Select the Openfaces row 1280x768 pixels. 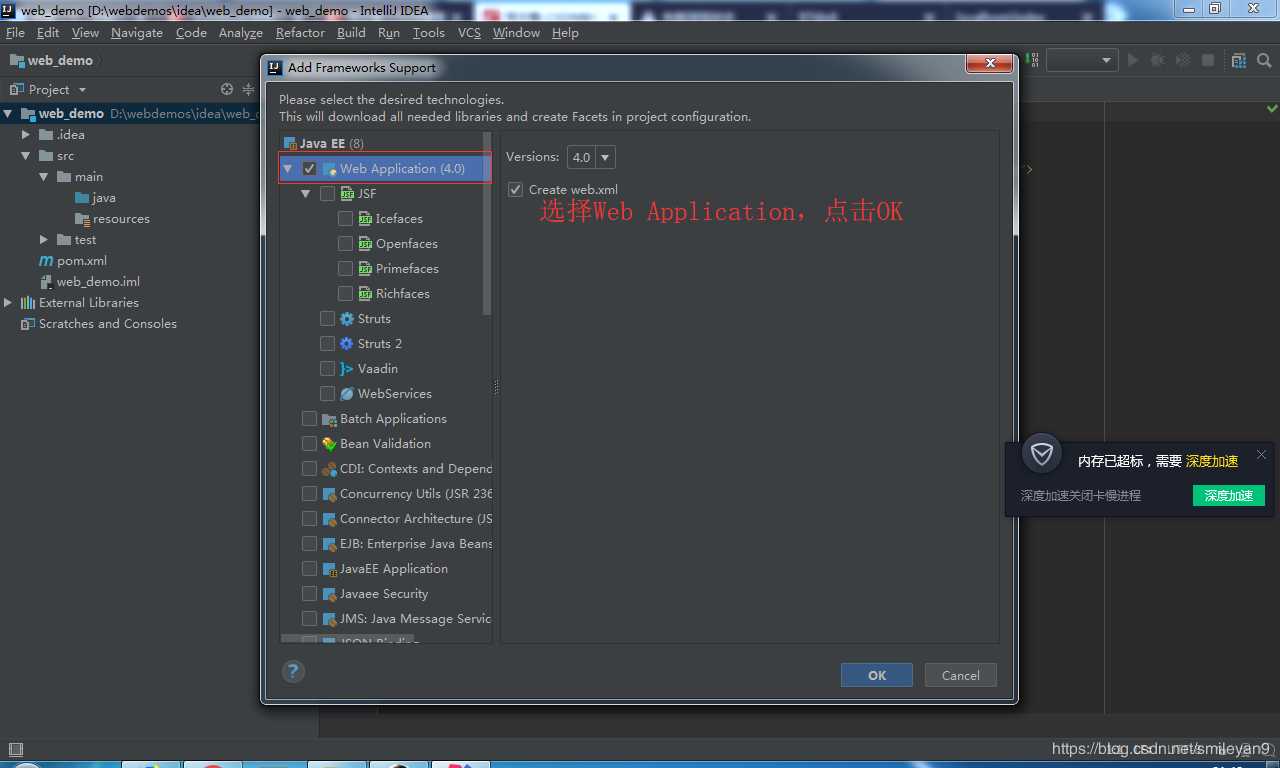coord(406,244)
